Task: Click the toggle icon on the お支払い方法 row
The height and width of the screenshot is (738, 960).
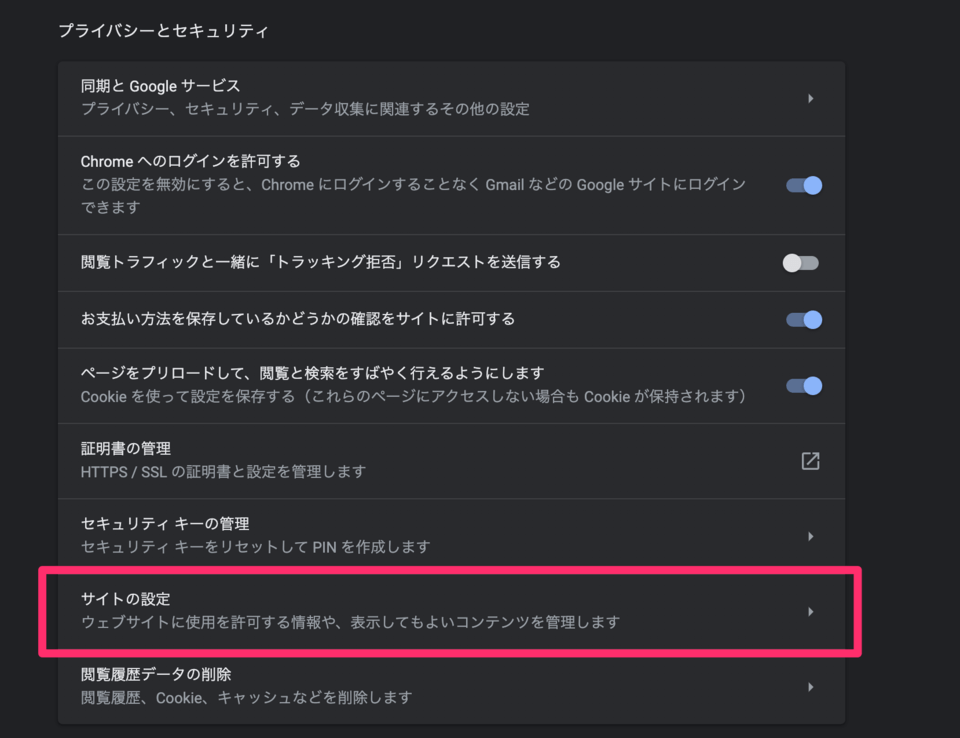Action: pos(803,319)
